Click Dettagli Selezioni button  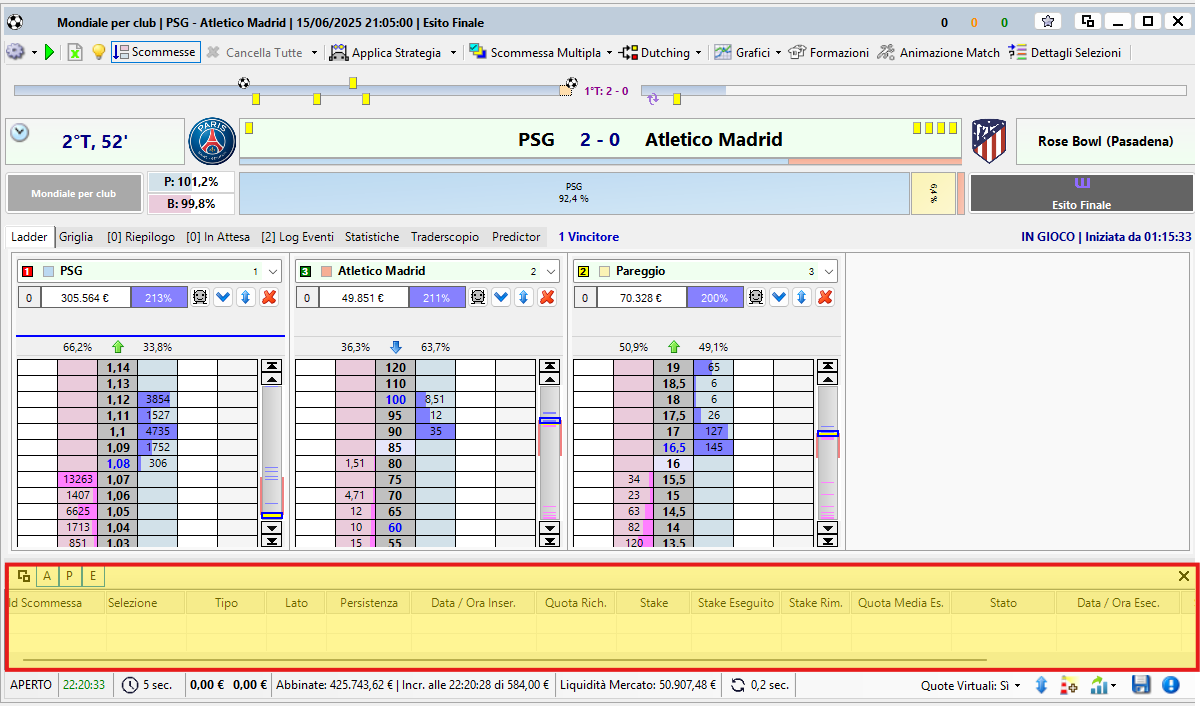coord(1065,52)
